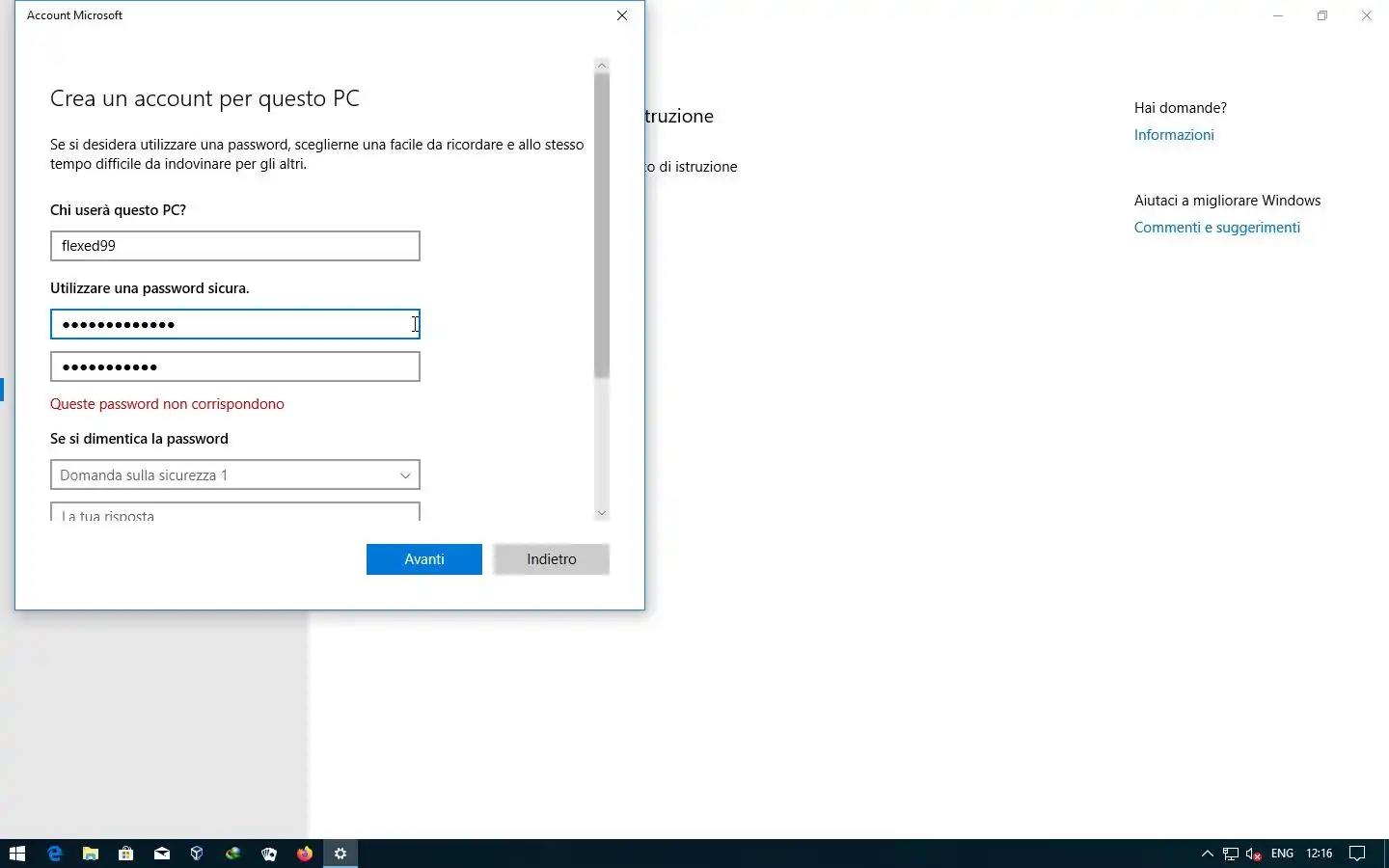Image resolution: width=1389 pixels, height=868 pixels.
Task: Click the flexed99 username field
Action: (235, 246)
